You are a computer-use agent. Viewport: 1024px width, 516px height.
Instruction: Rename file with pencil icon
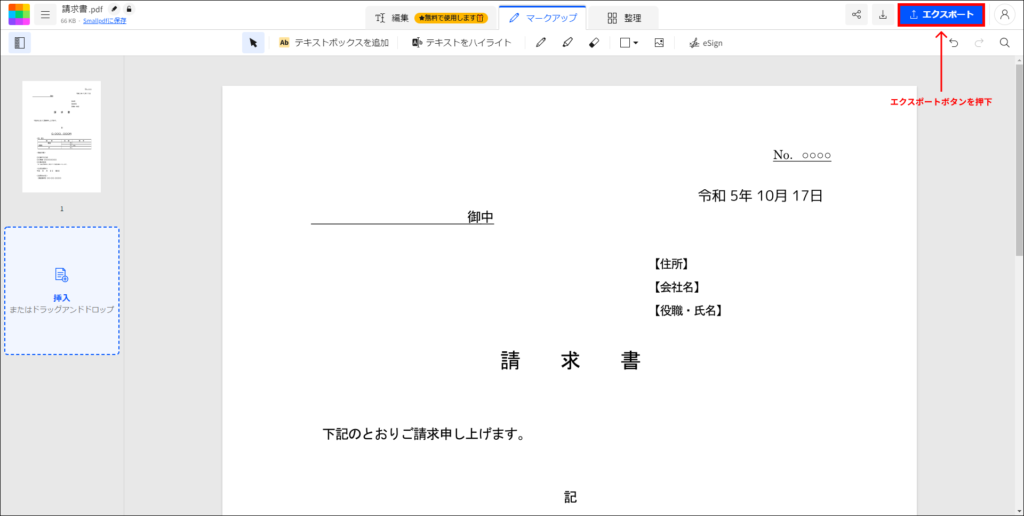click(x=114, y=9)
